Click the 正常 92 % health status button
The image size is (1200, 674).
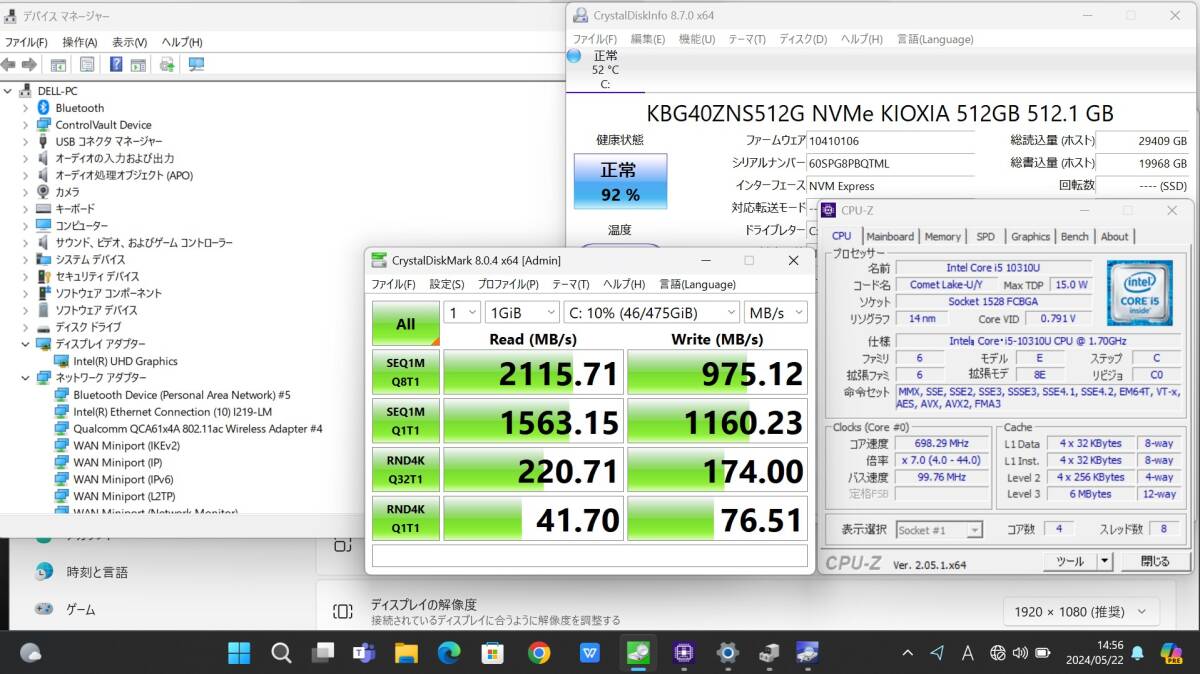click(x=620, y=182)
